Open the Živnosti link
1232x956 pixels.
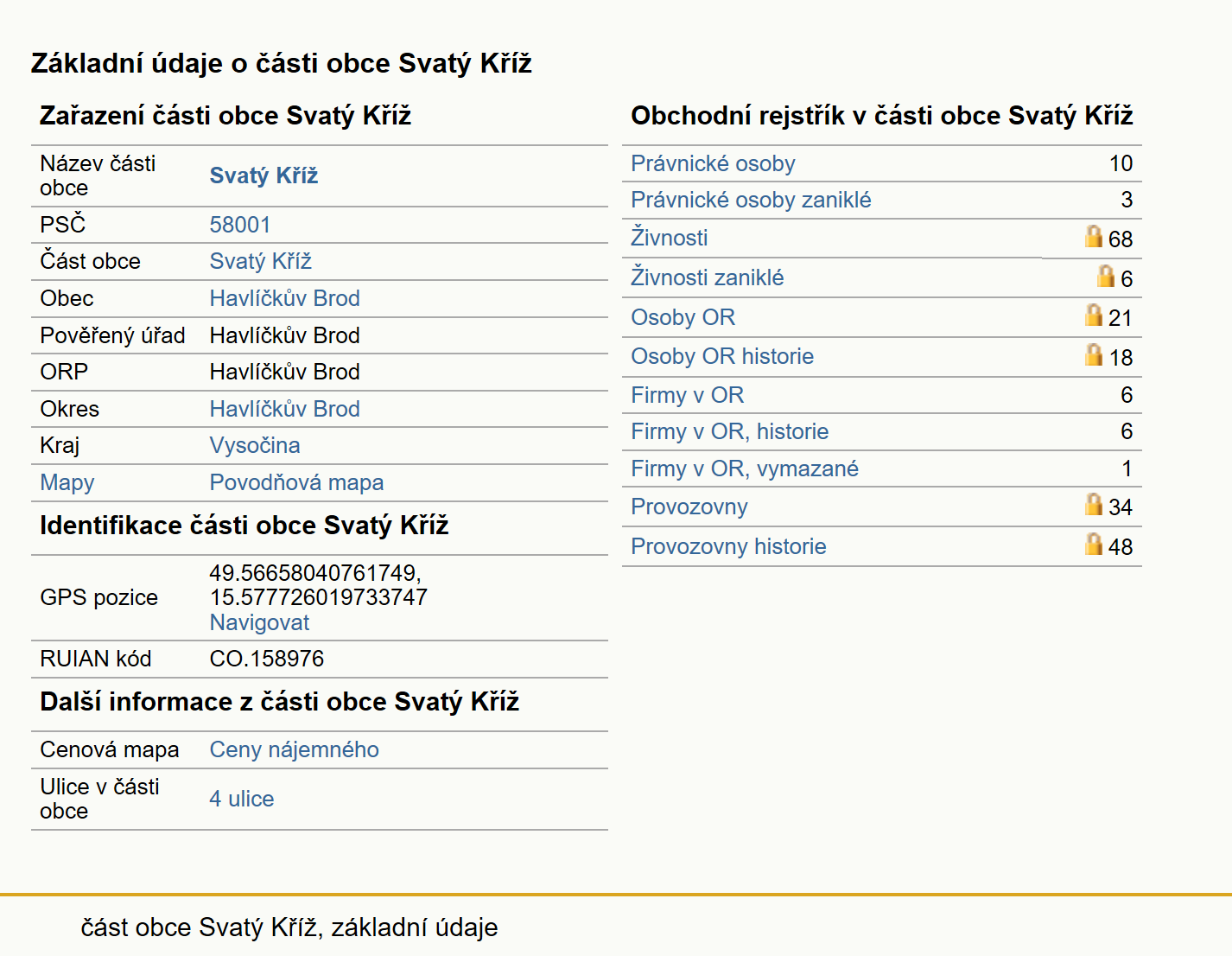pyautogui.click(x=669, y=238)
